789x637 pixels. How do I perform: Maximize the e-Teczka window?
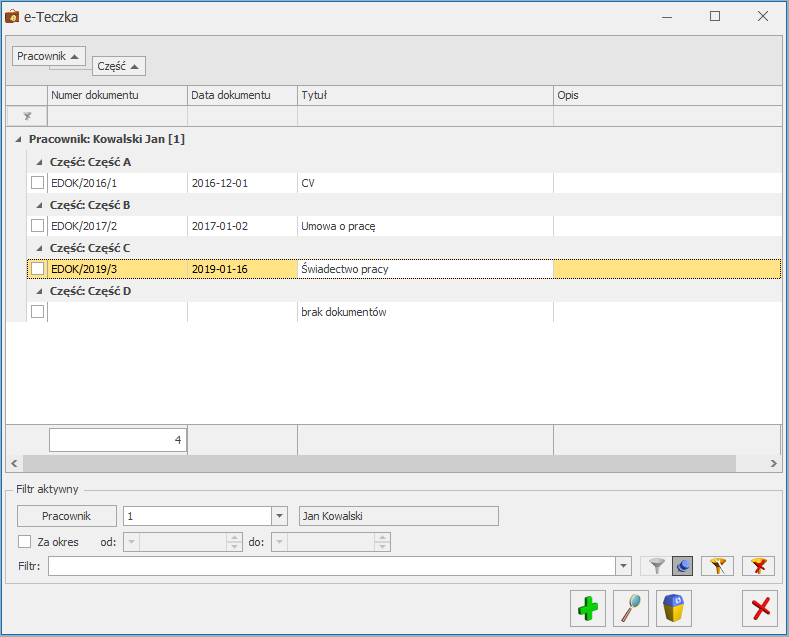click(x=715, y=17)
